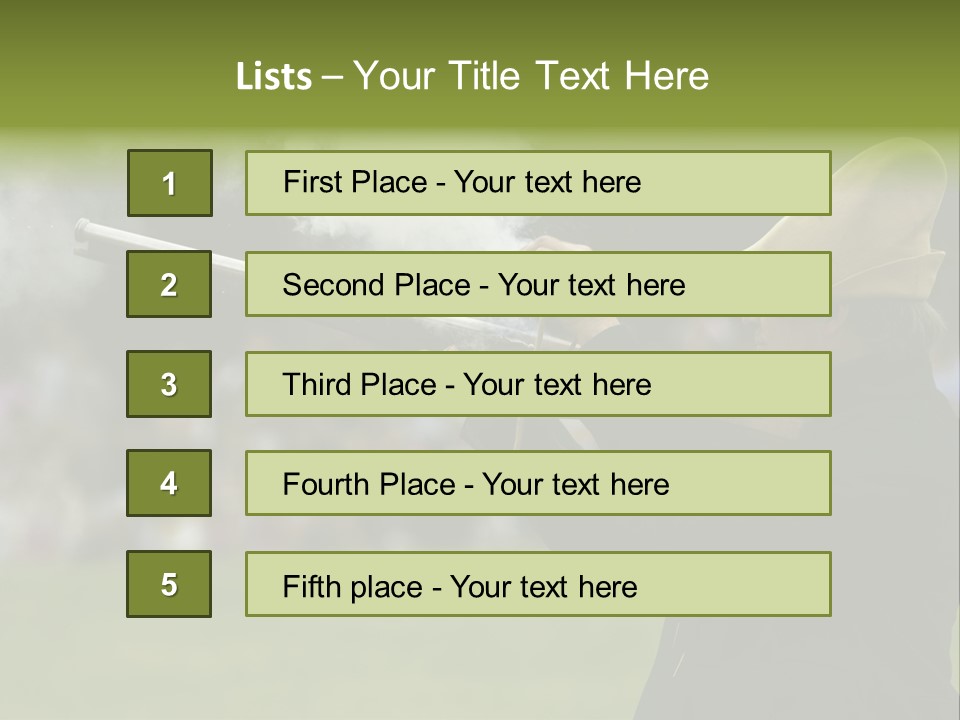Click the number 1 box
Screen dimensions: 960x720
(x=170, y=183)
